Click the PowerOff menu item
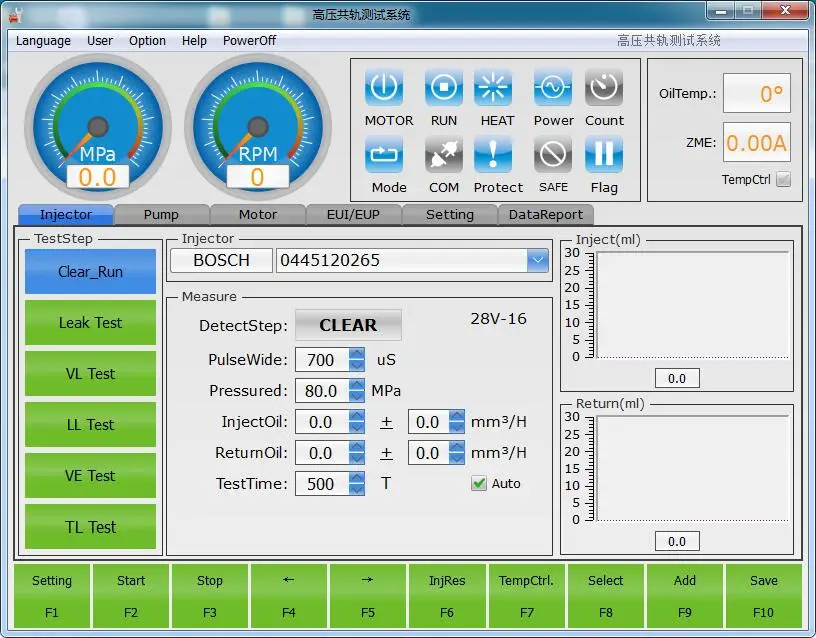Screen dimensions: 816x638 click(249, 41)
